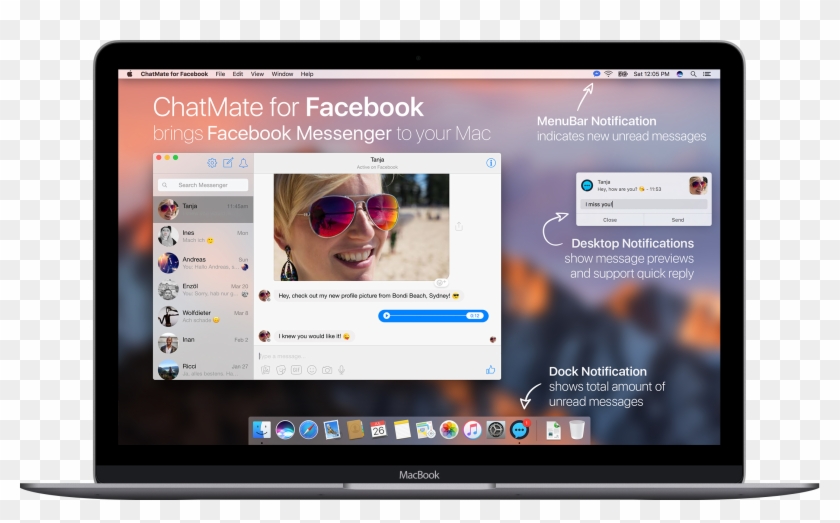Open Calendar from the Dock
Viewport: 840px width, 523px height.
click(x=378, y=429)
